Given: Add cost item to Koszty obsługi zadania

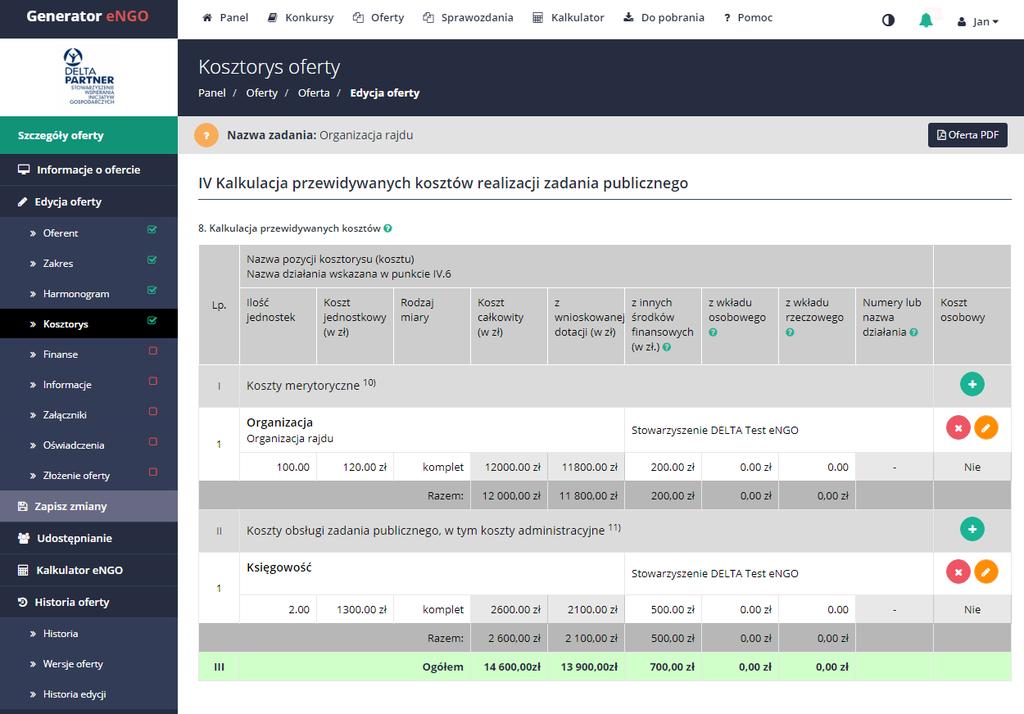Looking at the screenshot, I should [x=972, y=529].
